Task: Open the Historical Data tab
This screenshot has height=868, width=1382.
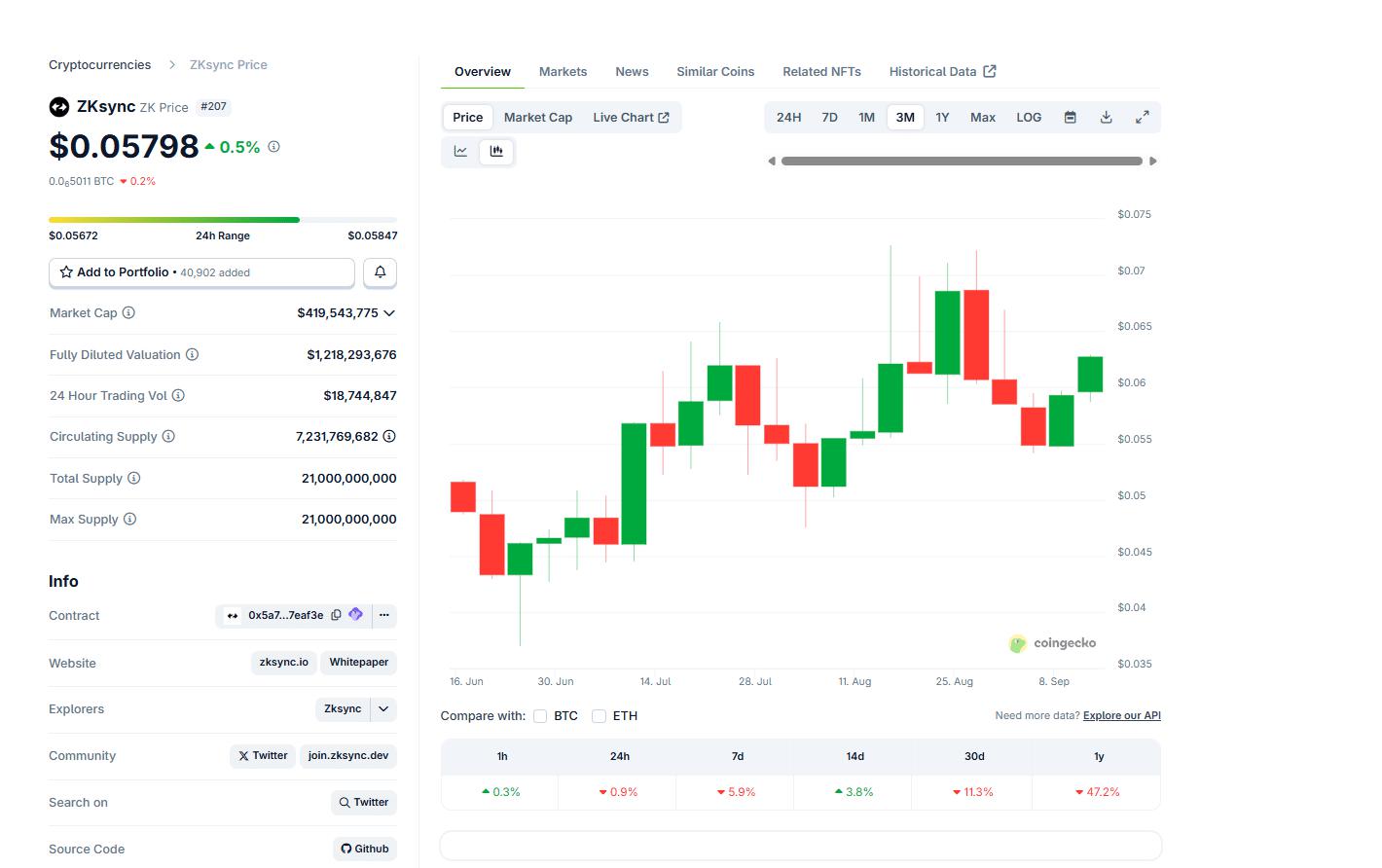Action: pyautogui.click(x=932, y=71)
